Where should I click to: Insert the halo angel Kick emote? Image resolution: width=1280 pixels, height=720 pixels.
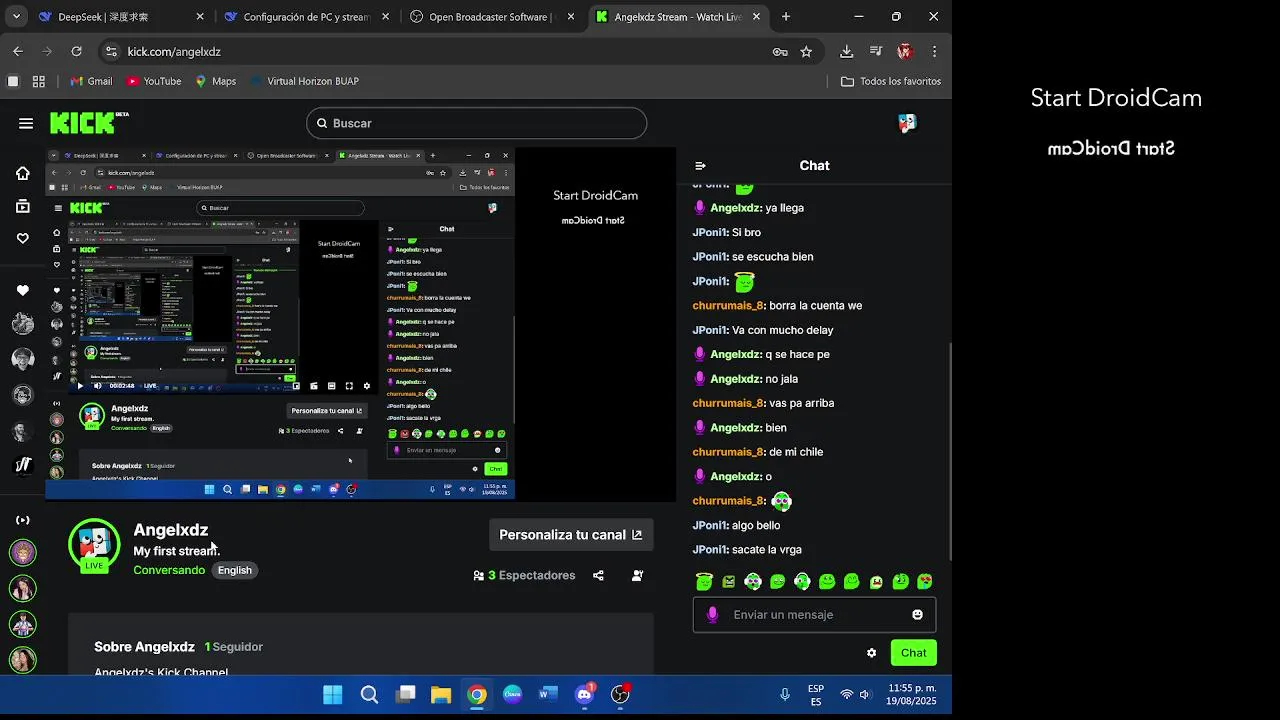coord(704,581)
